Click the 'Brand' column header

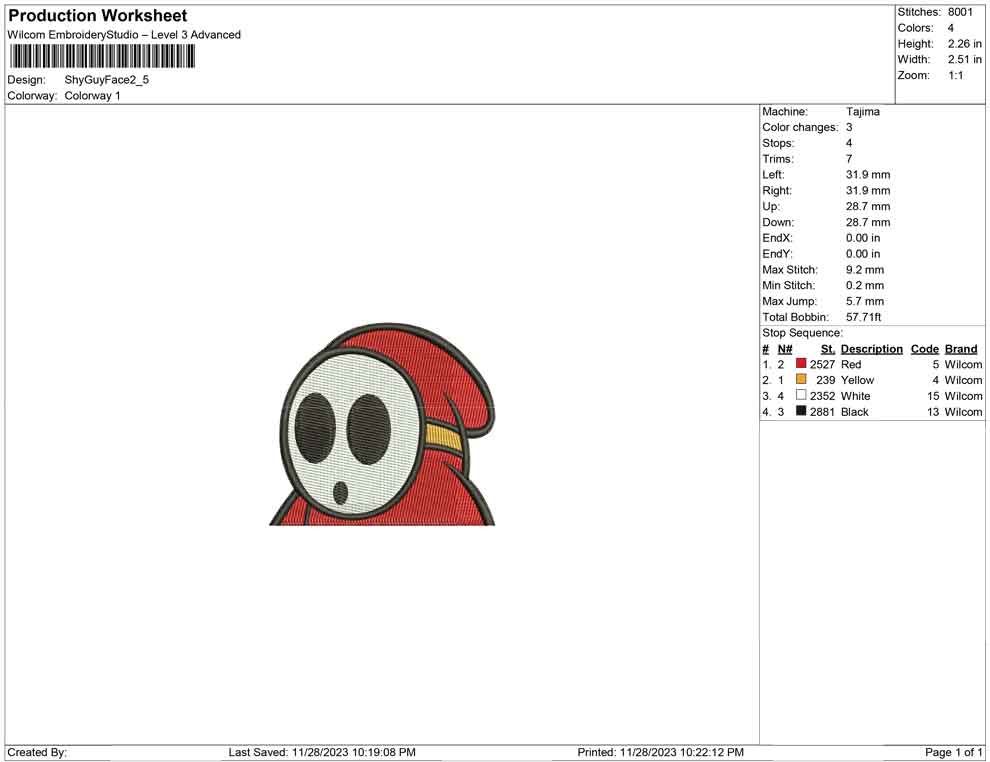pos(961,349)
